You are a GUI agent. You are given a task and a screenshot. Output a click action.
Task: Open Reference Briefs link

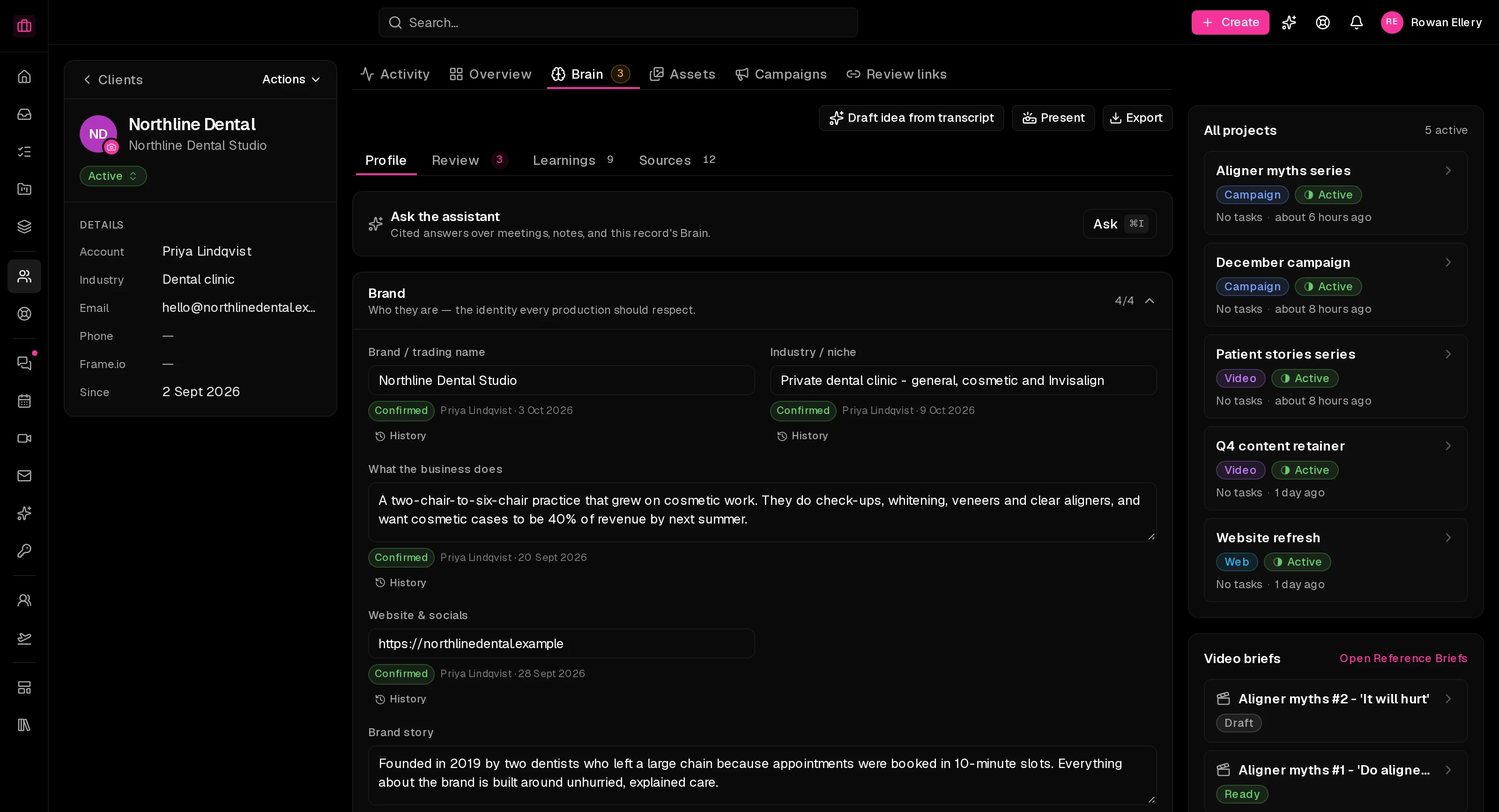(x=1403, y=658)
